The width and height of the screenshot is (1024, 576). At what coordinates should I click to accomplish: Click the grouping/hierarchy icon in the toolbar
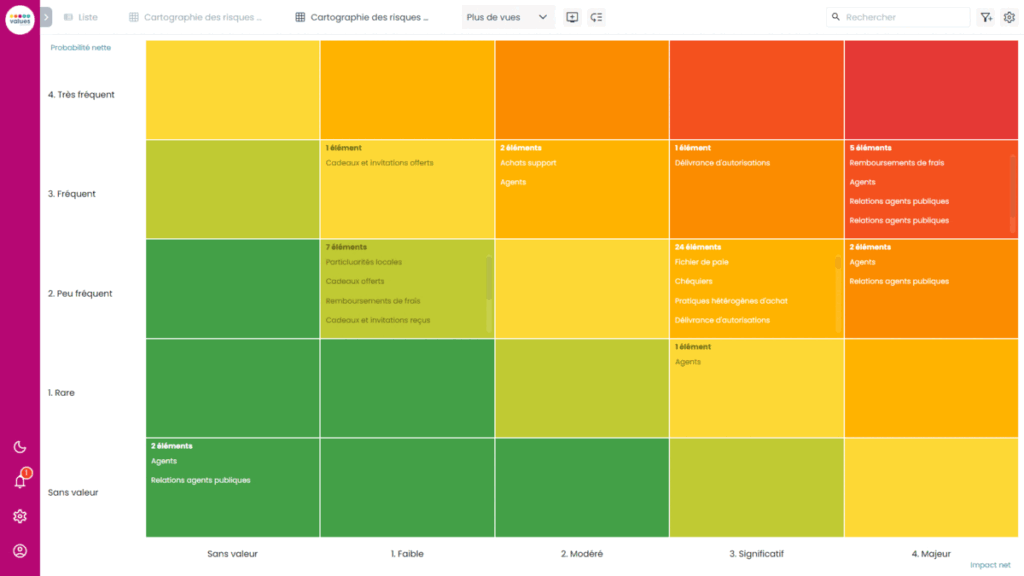pyautogui.click(x=596, y=17)
